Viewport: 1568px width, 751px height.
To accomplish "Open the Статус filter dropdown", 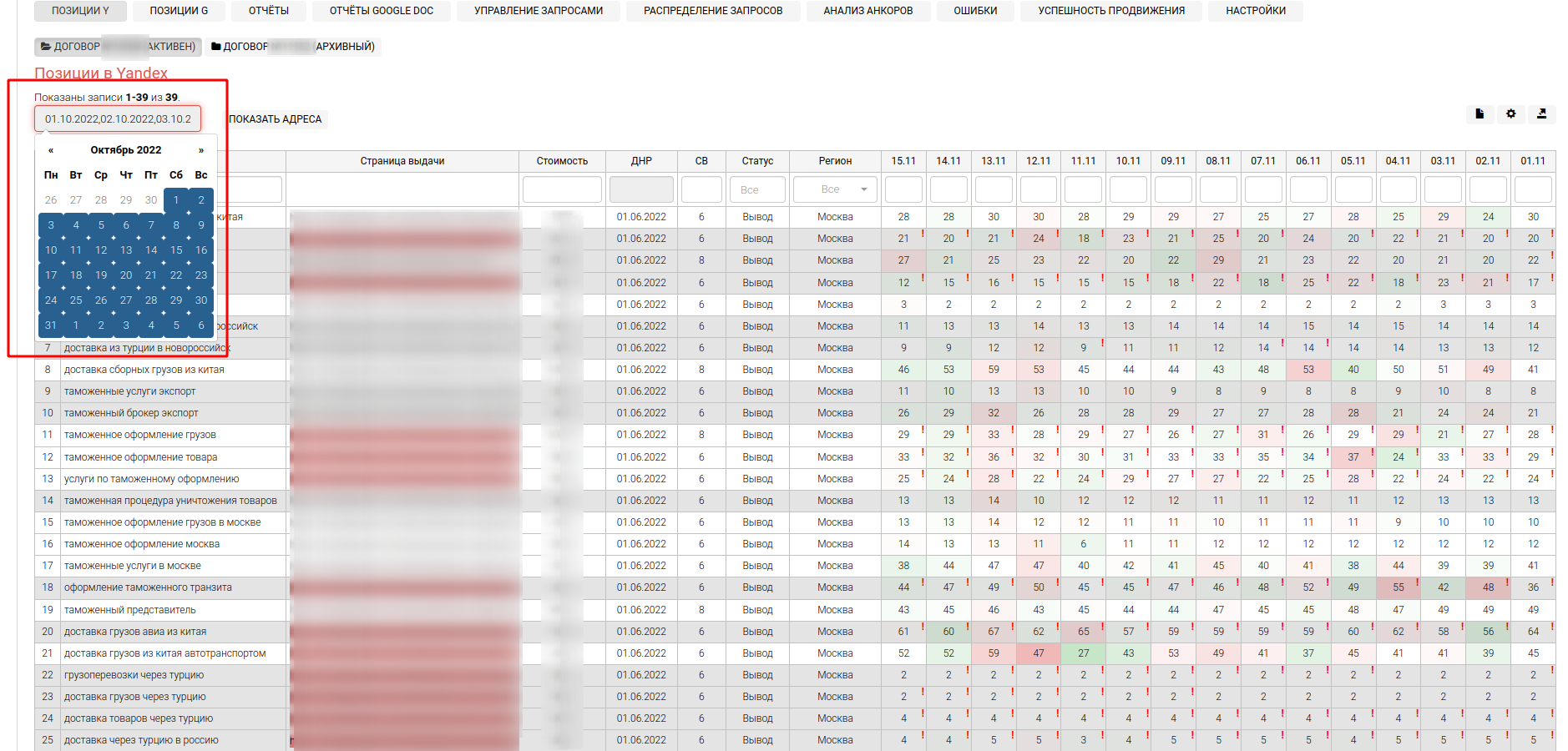I will click(757, 189).
